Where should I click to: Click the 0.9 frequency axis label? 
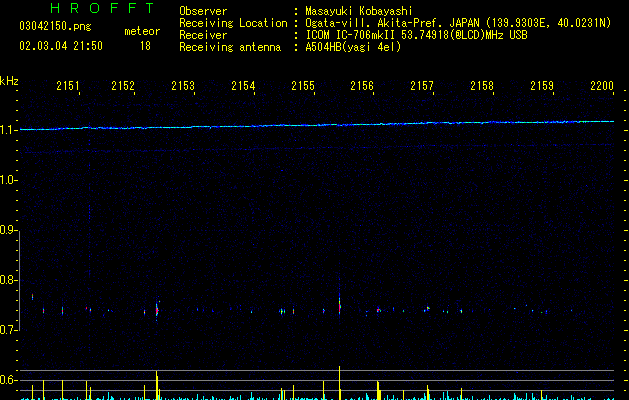pyautogui.click(x=8, y=230)
